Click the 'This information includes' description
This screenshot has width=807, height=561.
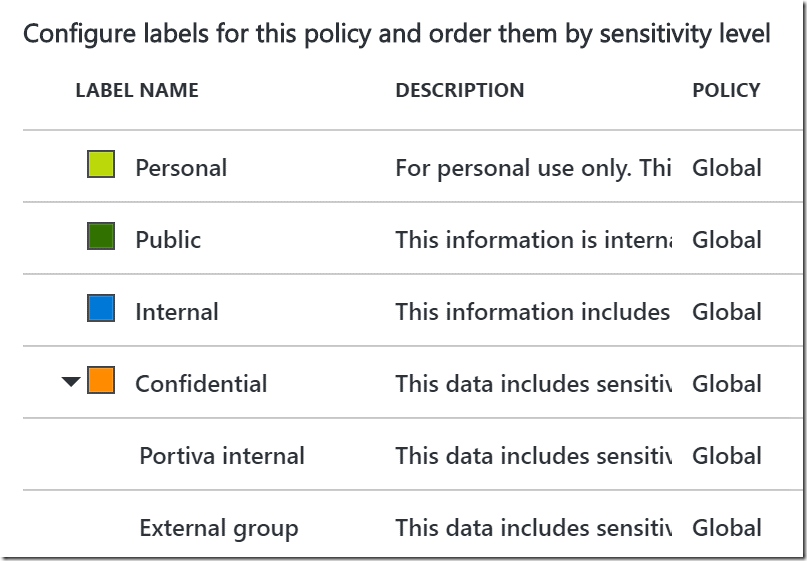[x=533, y=312]
